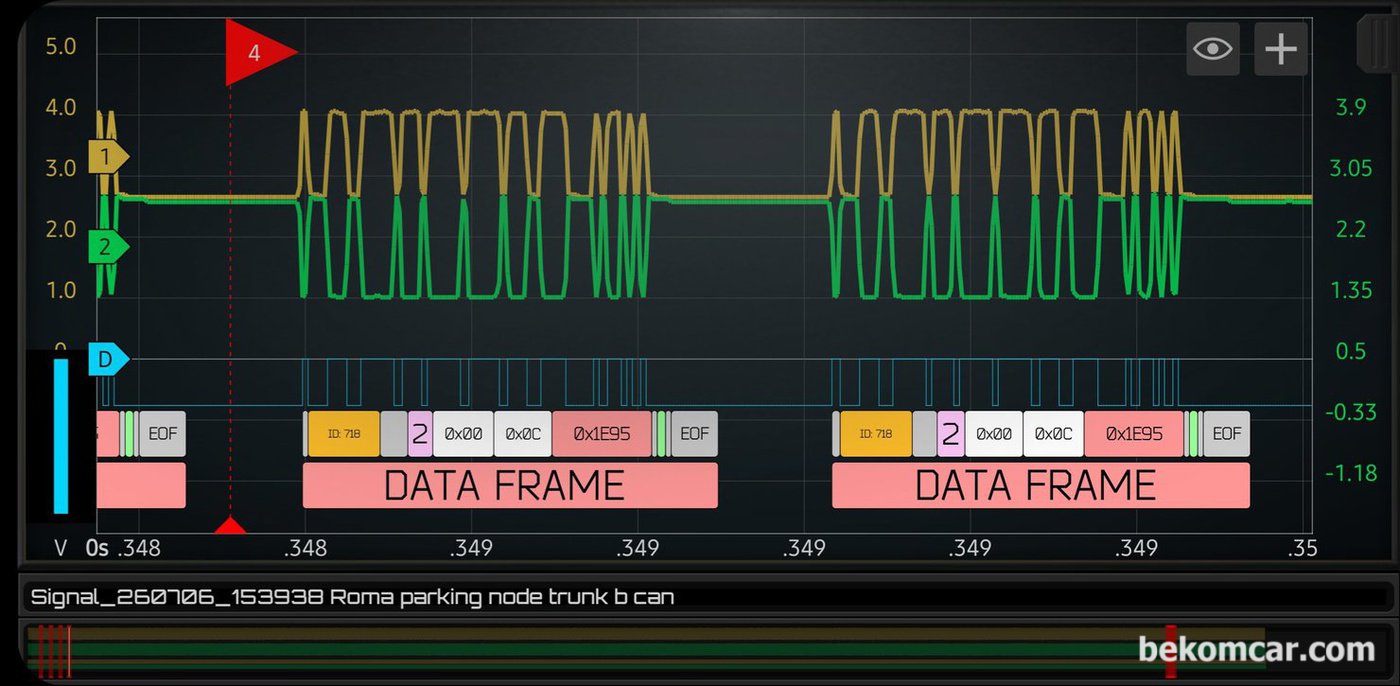The width and height of the screenshot is (1400, 686).
Task: Click the cyan vertical level bar
Action: [61, 436]
